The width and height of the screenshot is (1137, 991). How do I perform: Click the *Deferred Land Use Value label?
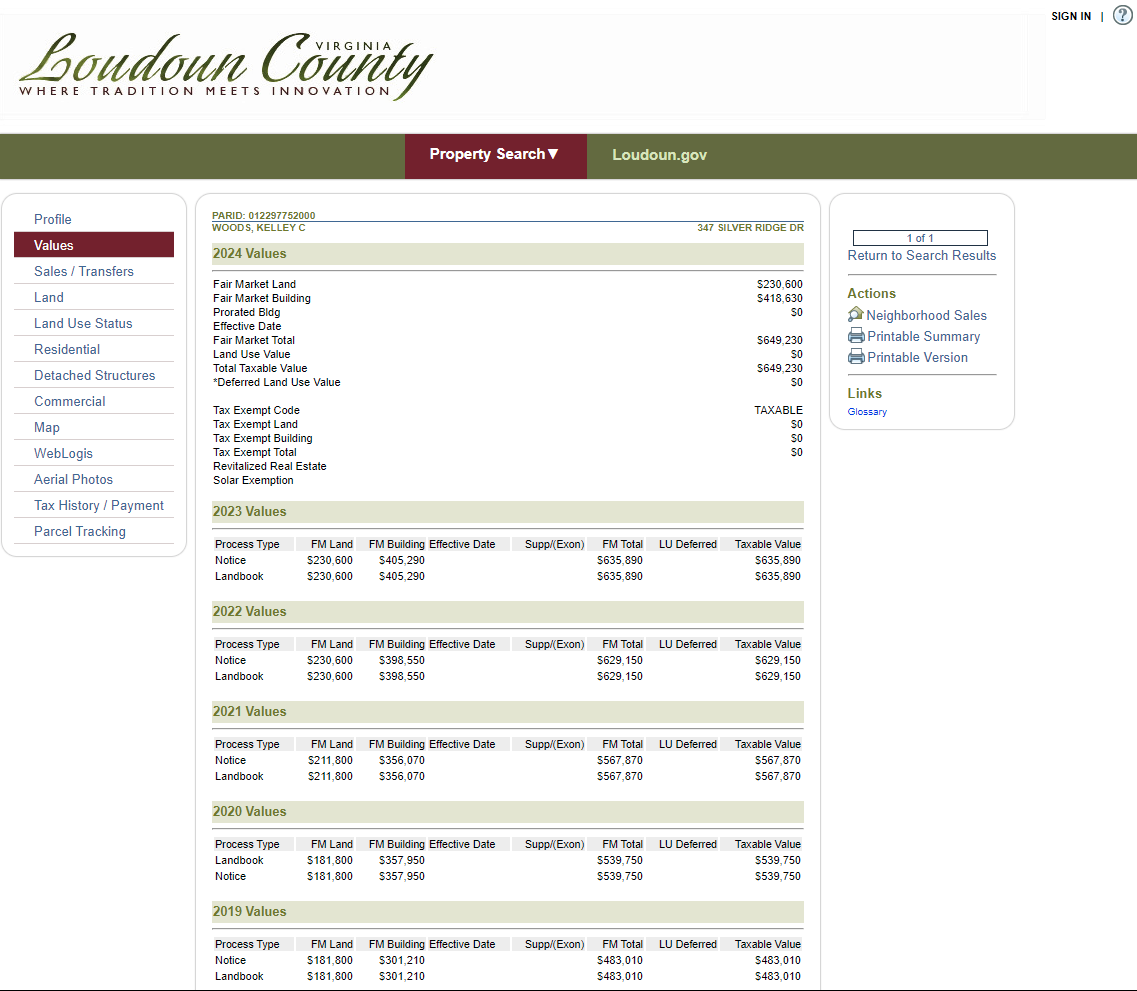click(x=276, y=382)
